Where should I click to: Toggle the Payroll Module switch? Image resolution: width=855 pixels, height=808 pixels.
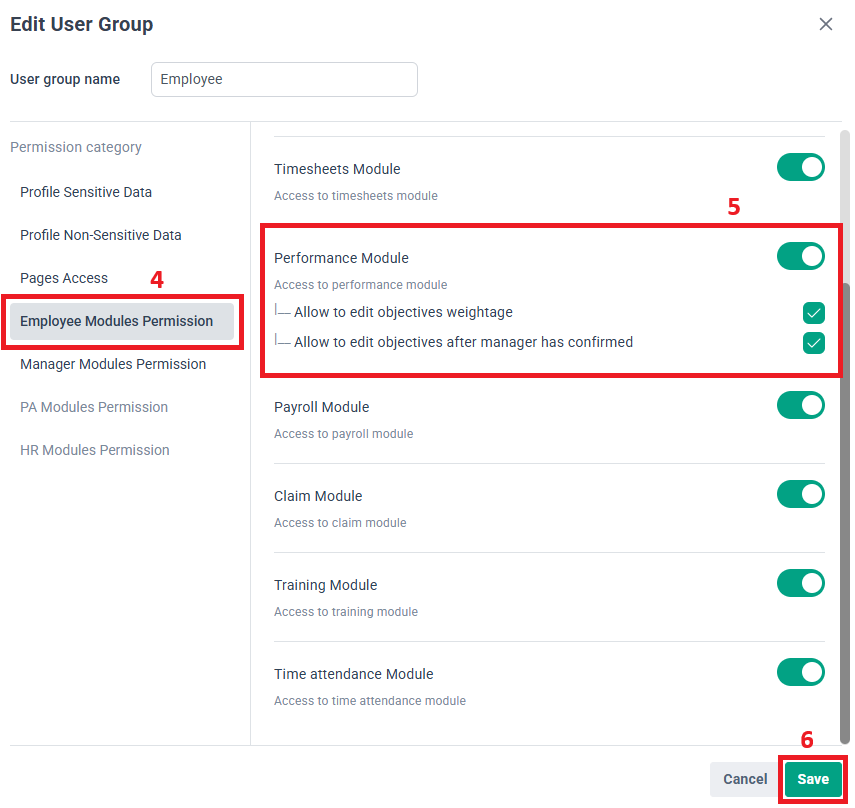tap(800, 405)
